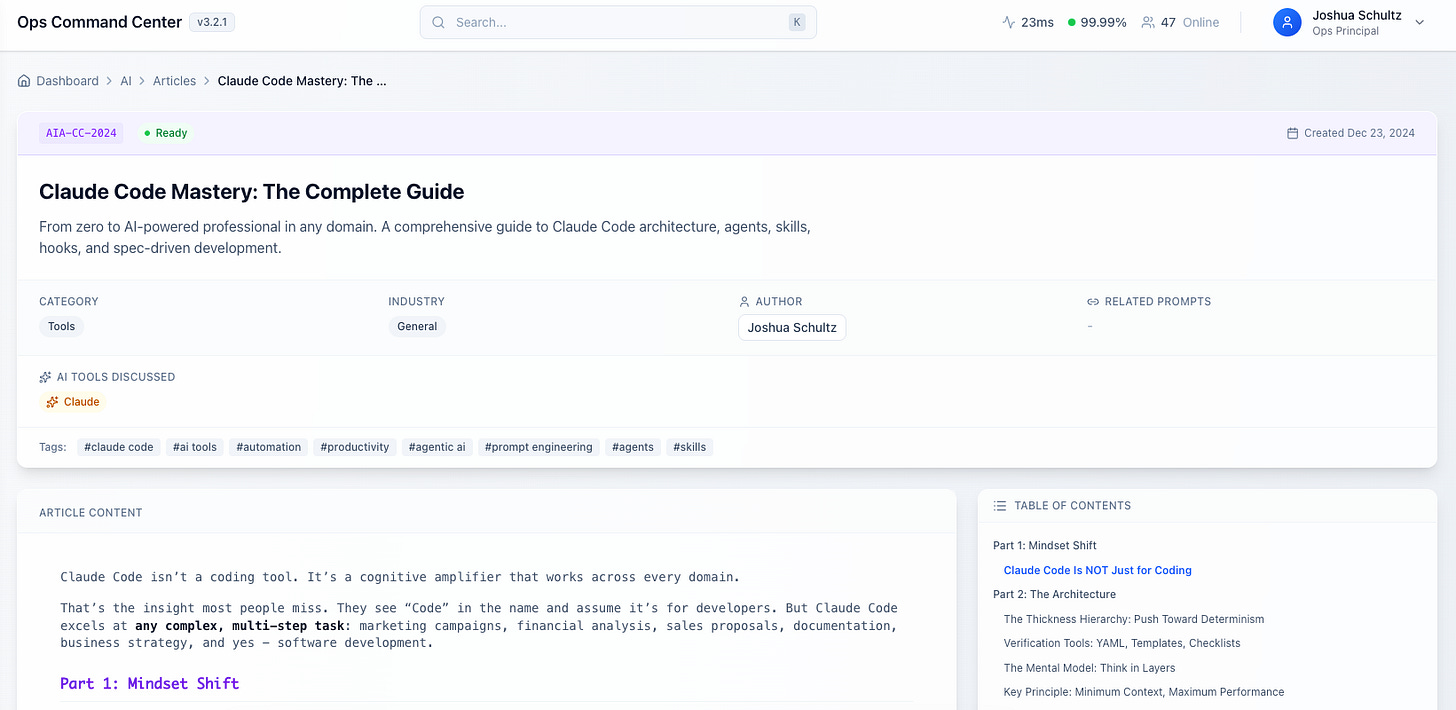Viewport: 1456px width, 710px height.
Task: Click the search magnifier icon
Action: [438, 22]
